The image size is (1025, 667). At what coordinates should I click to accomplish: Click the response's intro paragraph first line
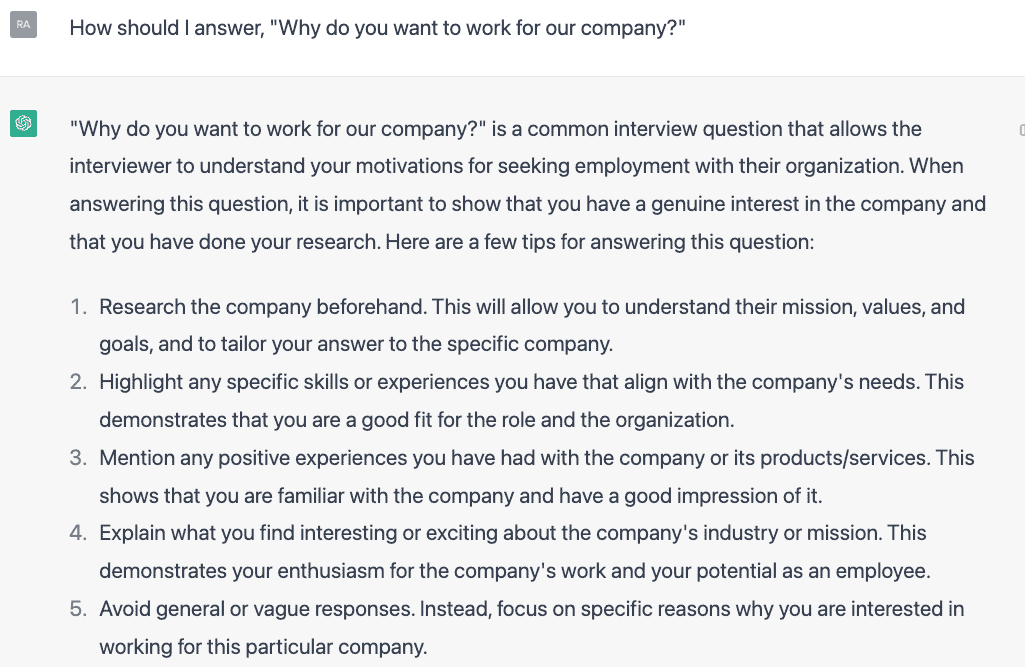496,129
